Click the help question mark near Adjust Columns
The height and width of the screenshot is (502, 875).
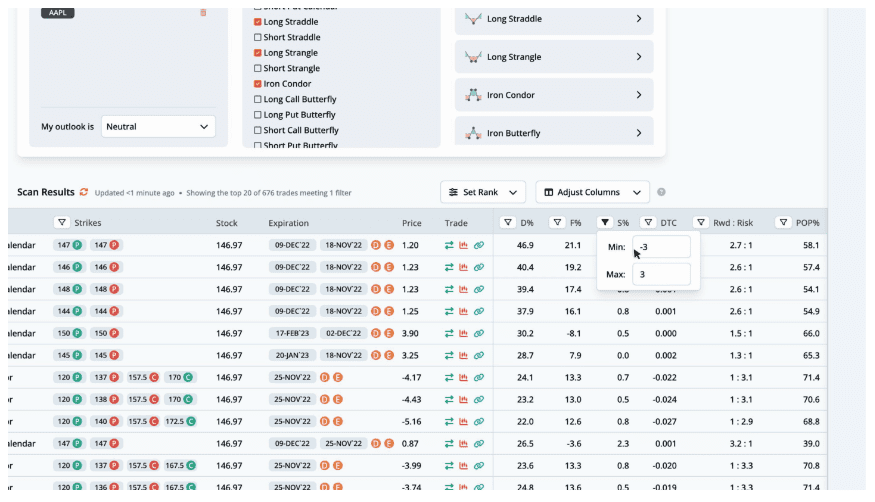coord(661,192)
